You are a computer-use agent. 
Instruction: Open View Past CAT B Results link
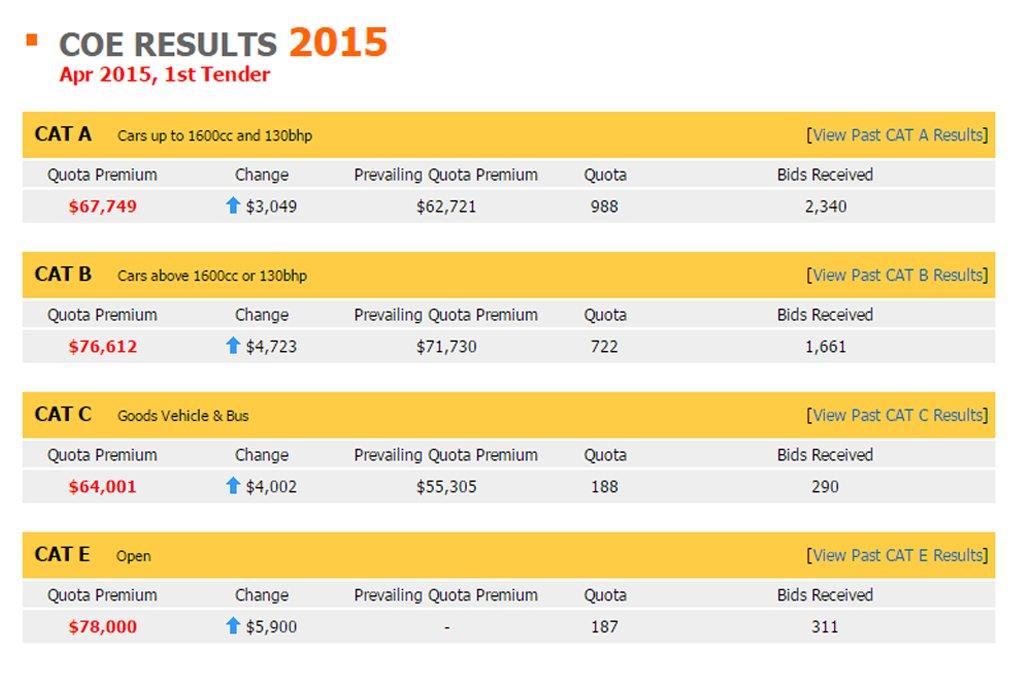(x=897, y=275)
